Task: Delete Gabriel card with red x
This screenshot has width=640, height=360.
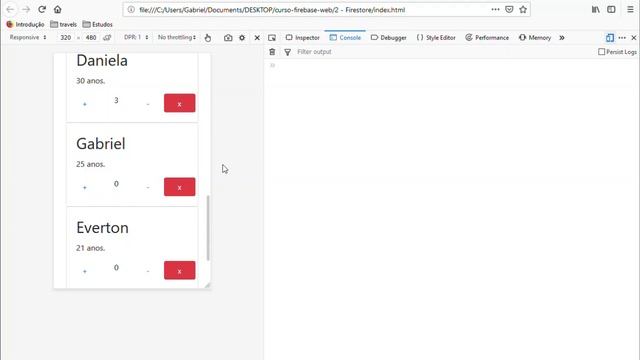Action: pos(180,187)
